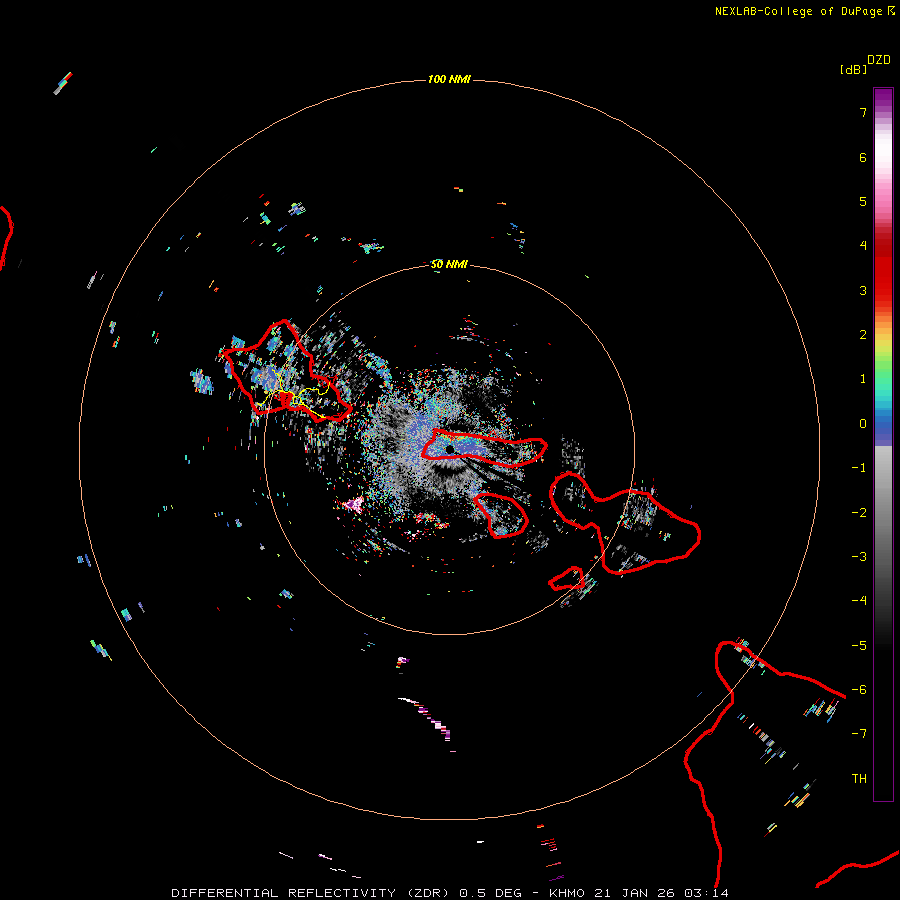Viewport: 900px width, 900px height.
Task: Select the -6 value on the scale
Action: [859, 690]
